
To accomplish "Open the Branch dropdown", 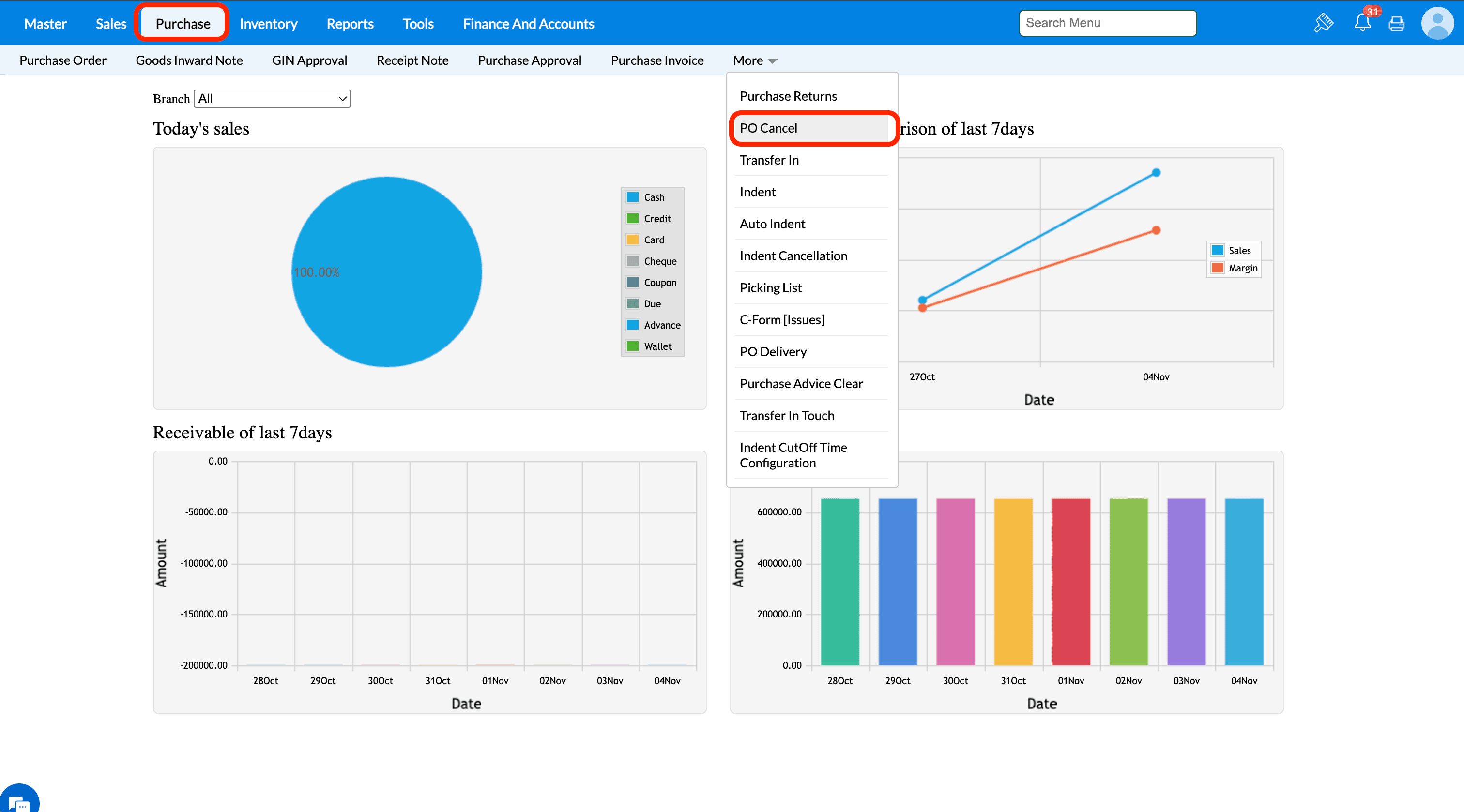I will (272, 99).
